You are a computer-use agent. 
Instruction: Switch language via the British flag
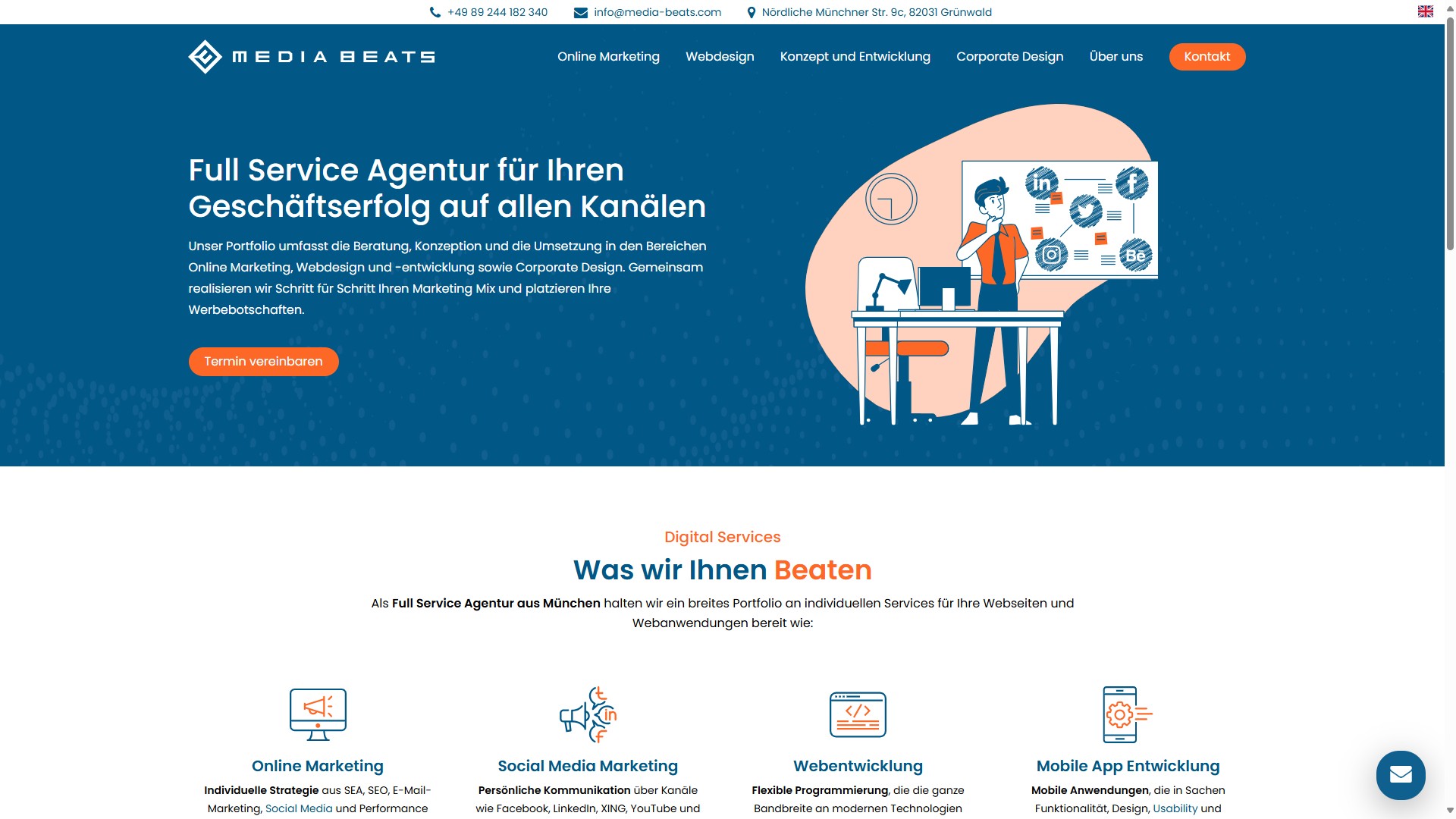(x=1426, y=11)
